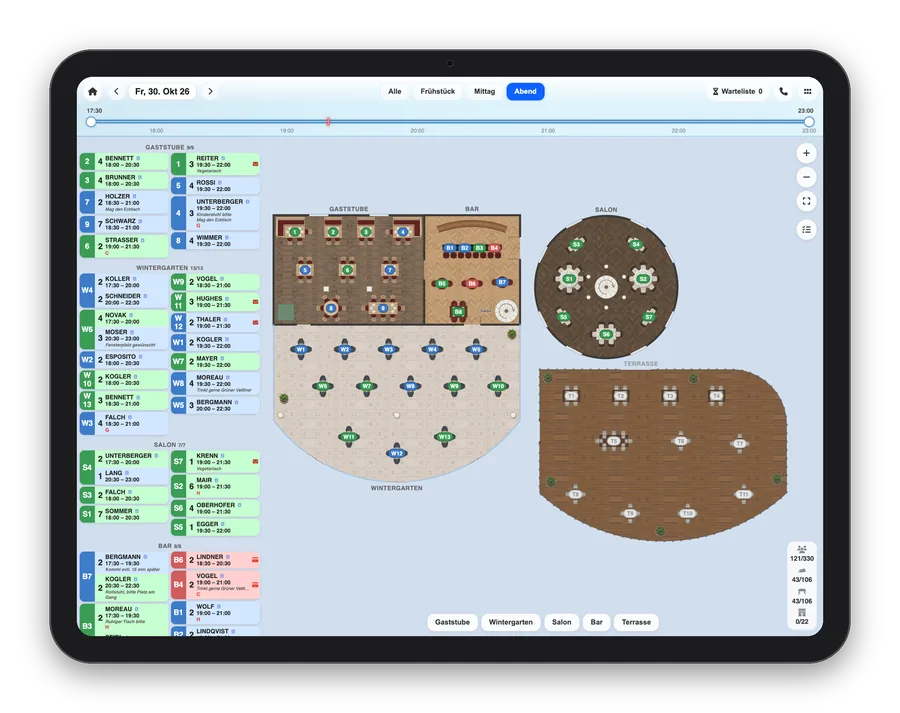
Task: Open the Warteliste waiting list
Action: [x=738, y=91]
